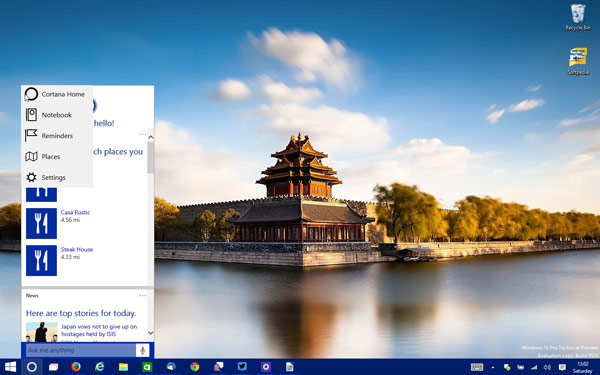
Task: Click the Steak House fork-and-knife tile
Action: [41, 261]
